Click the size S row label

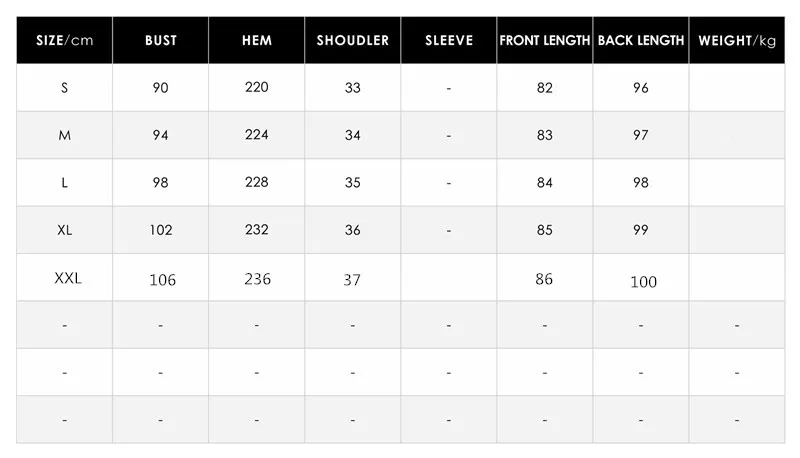point(64,88)
